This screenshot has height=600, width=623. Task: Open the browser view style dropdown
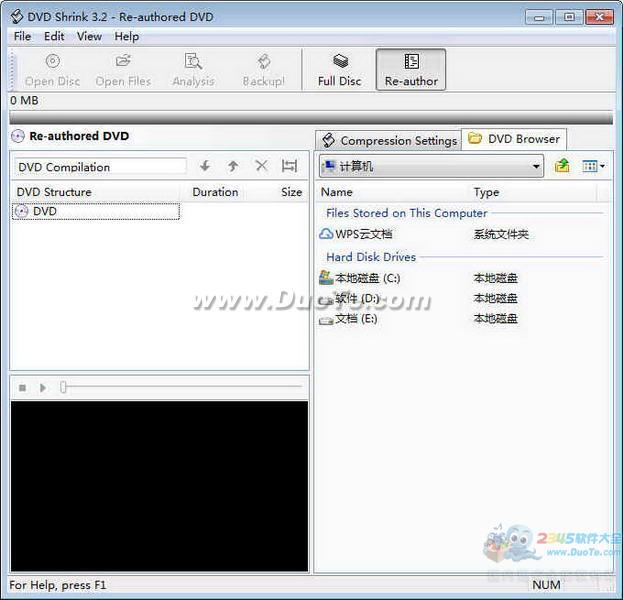593,166
